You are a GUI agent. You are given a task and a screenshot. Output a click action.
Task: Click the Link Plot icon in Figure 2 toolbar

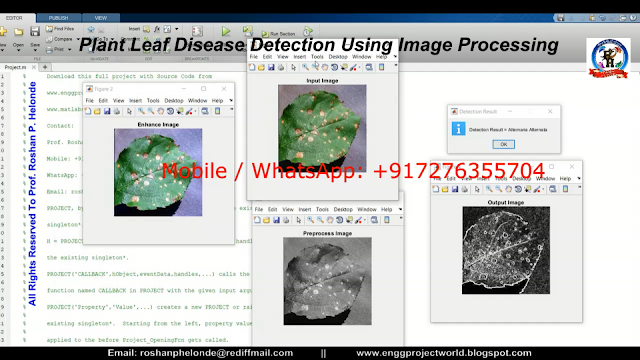pyautogui.click(x=205, y=111)
